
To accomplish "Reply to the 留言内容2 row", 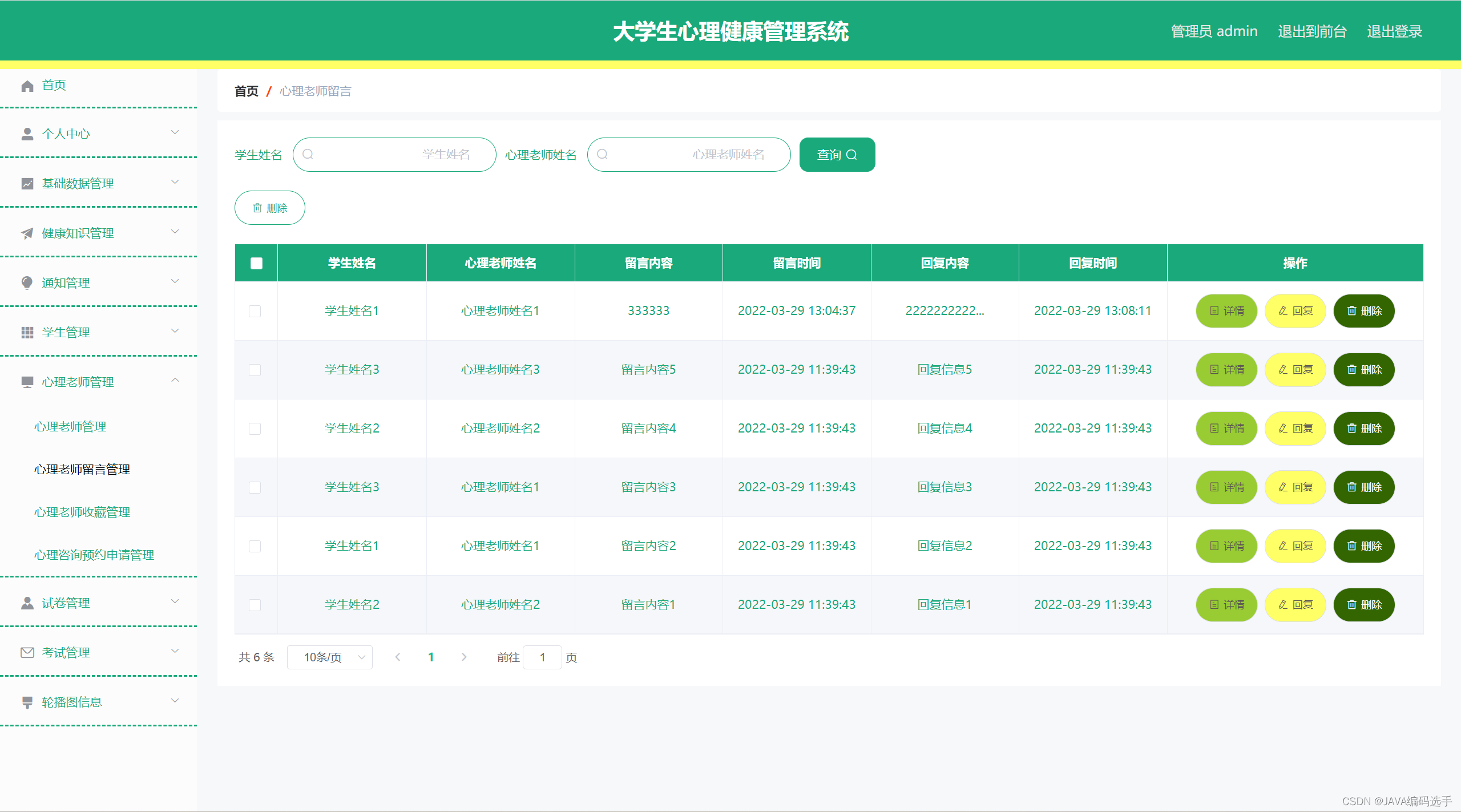I will coord(1295,546).
